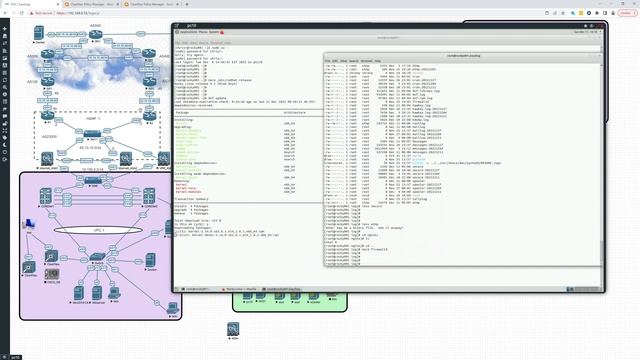The width and height of the screenshot is (640, 360).
Task: Launch Firefox icon in VNC desktop panel
Action: click(222, 32)
